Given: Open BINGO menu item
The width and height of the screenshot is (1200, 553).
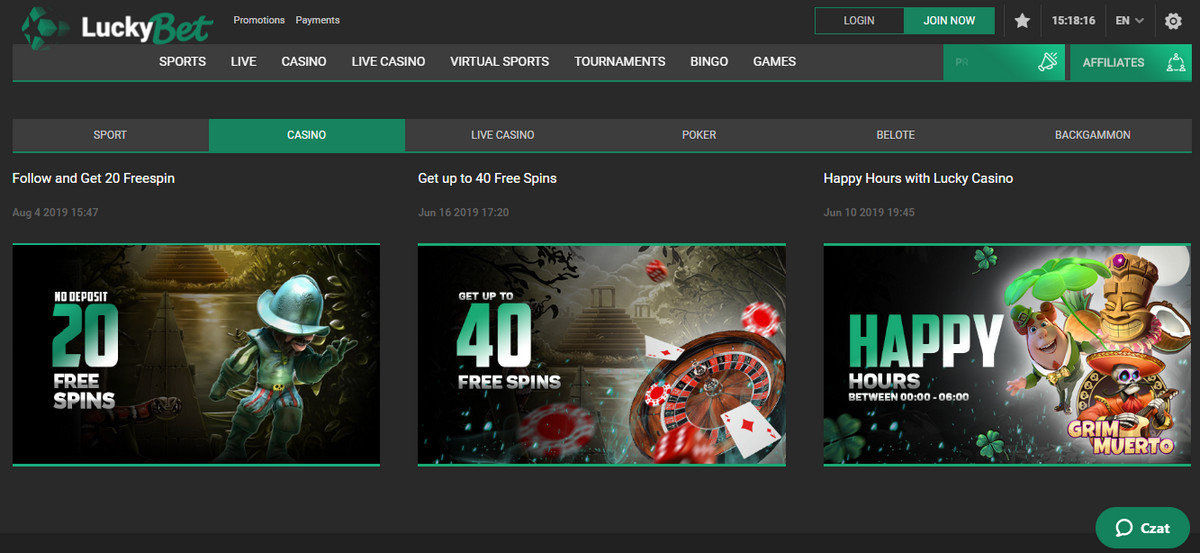Looking at the screenshot, I should point(709,62).
